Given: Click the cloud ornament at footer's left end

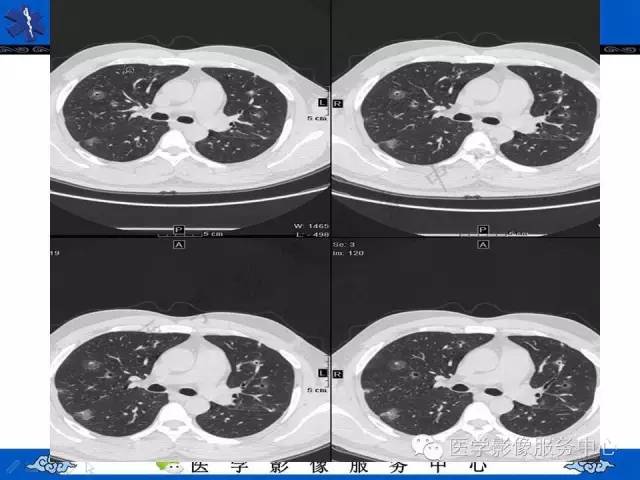Looking at the screenshot, I should (x=52, y=464).
